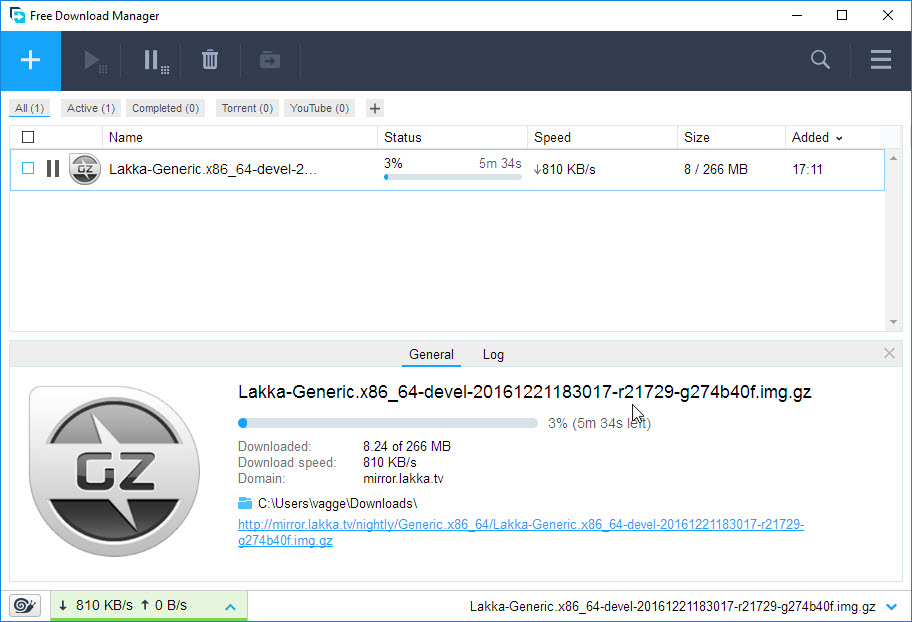The height and width of the screenshot is (622, 912).
Task: Click Lakka file name in status bar
Action: [x=672, y=606]
